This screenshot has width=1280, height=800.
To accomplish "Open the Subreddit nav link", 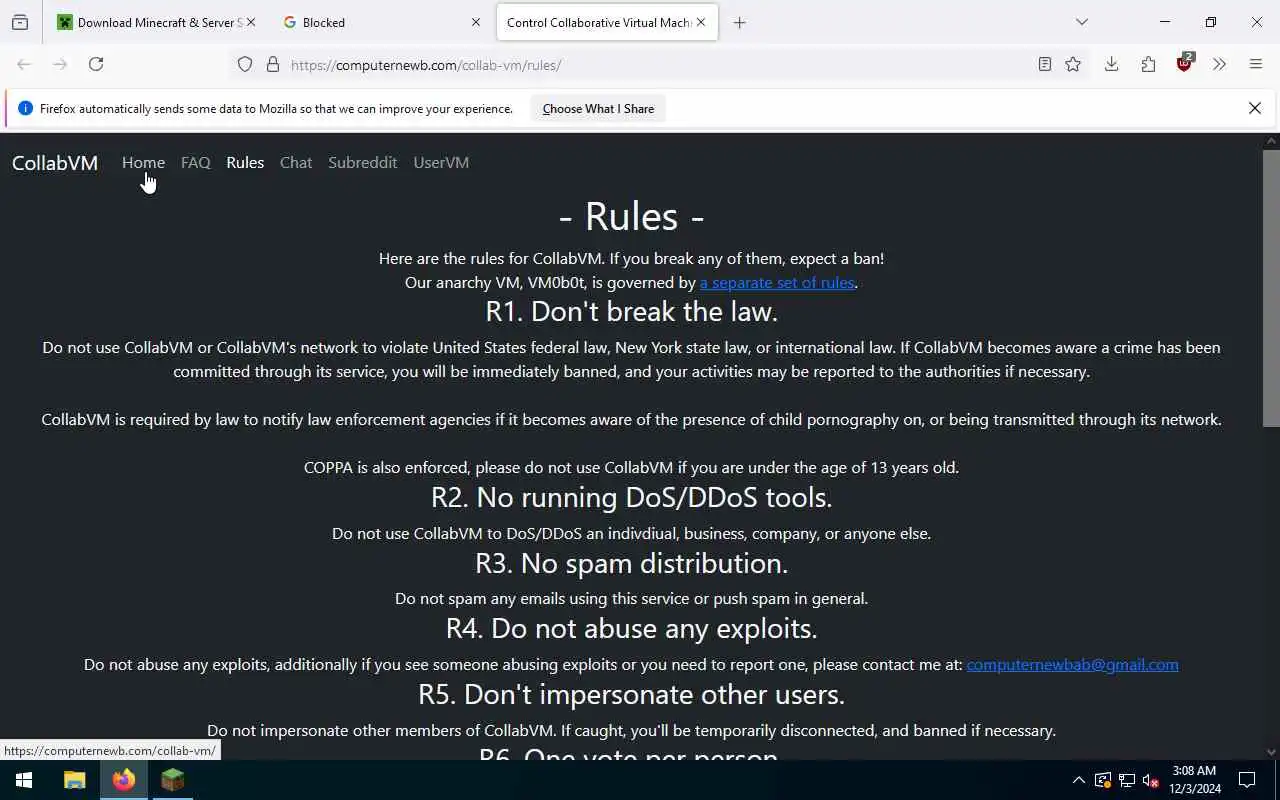I will (362, 162).
